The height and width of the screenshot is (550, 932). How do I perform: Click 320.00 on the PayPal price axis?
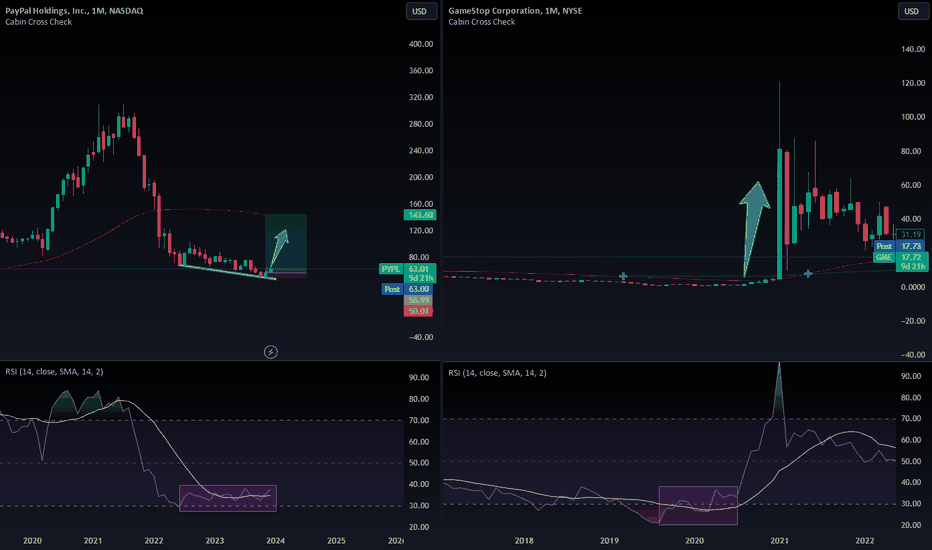tap(421, 98)
